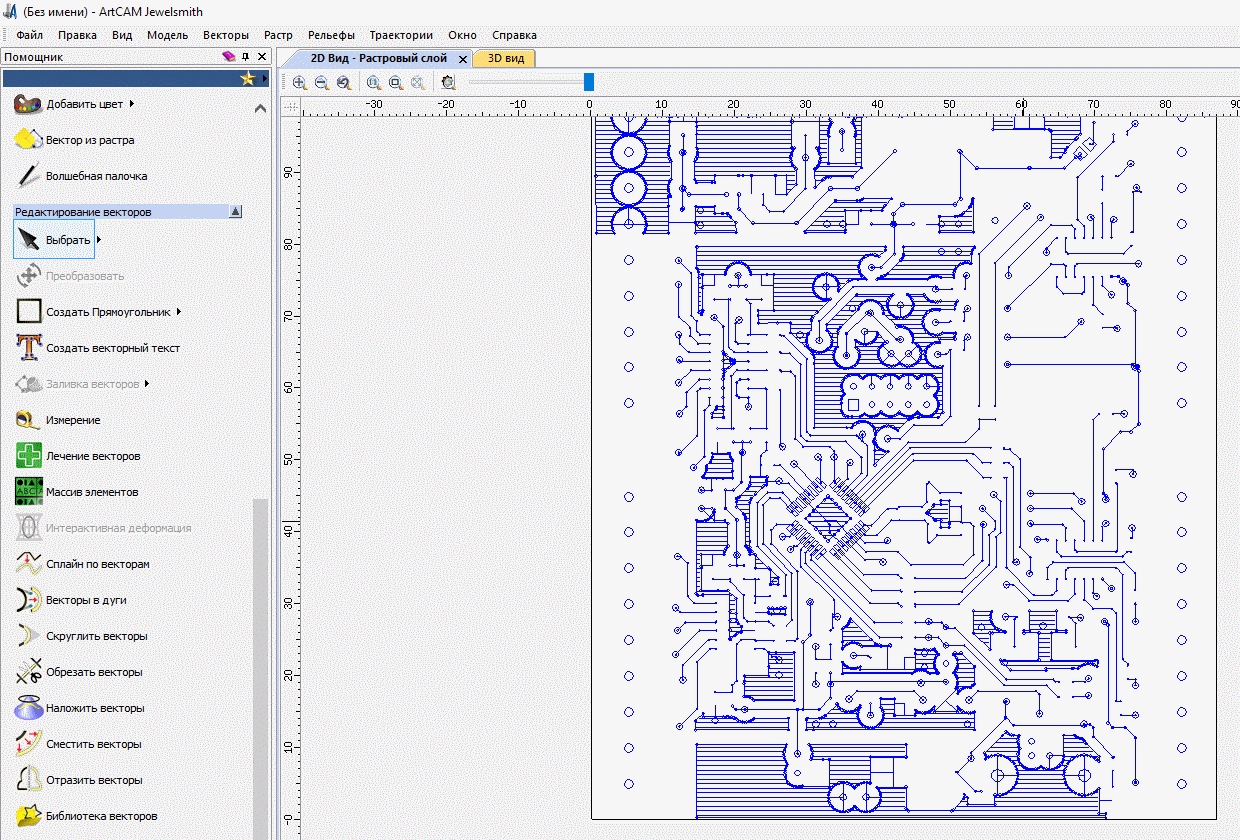
Task: Switch to the 3D вид tab
Action: [x=505, y=58]
